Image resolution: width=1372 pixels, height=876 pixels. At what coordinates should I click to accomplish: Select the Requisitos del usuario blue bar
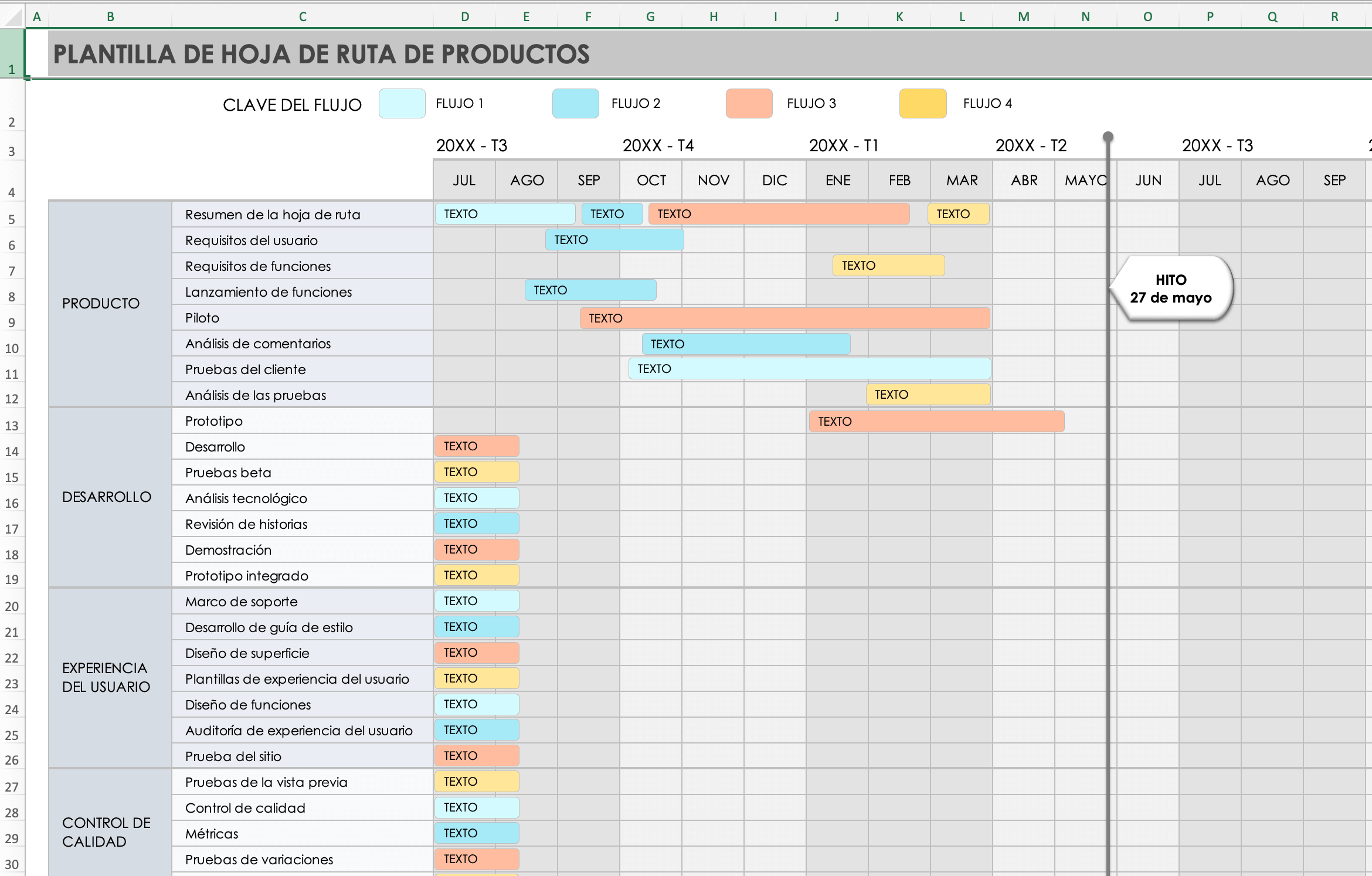pos(614,240)
